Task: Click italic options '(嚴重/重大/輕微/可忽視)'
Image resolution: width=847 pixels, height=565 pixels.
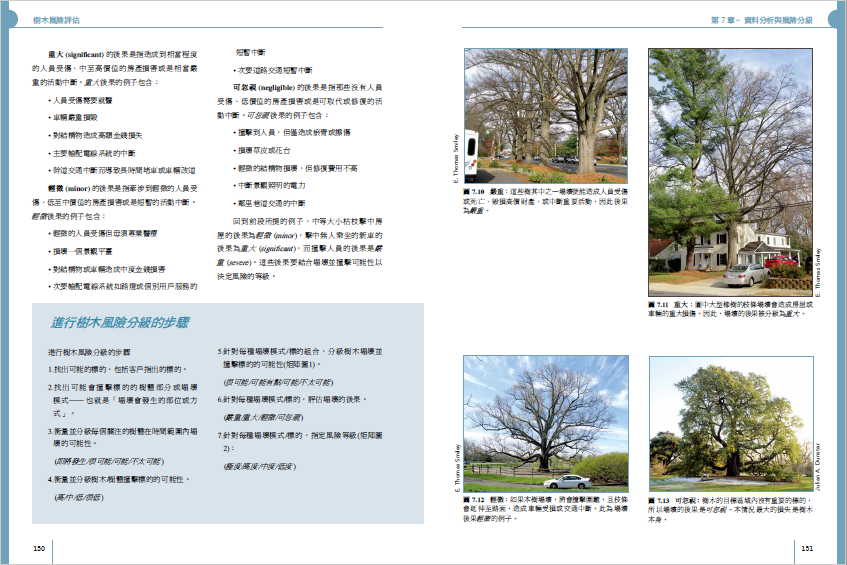Action: 263,418
